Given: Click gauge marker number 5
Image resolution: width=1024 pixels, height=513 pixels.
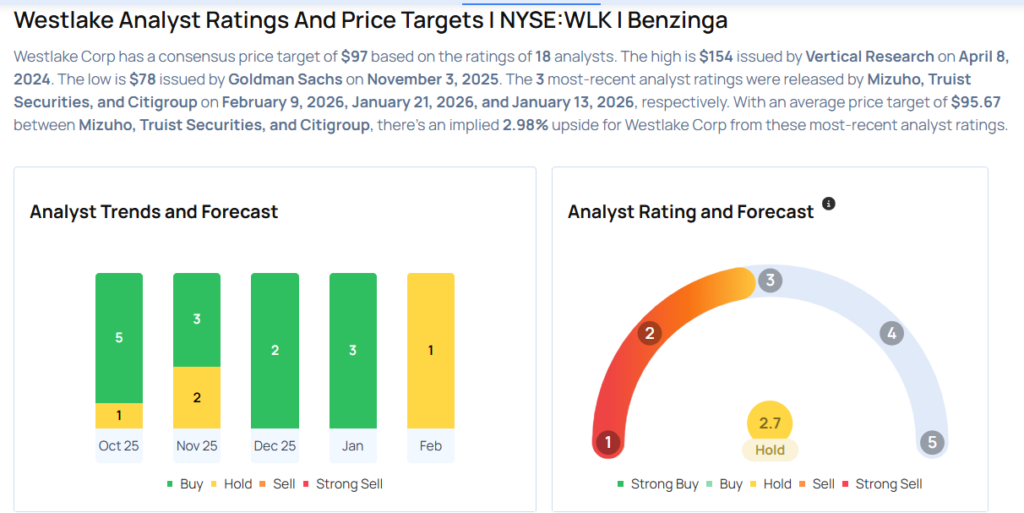Looking at the screenshot, I should [x=932, y=442].
